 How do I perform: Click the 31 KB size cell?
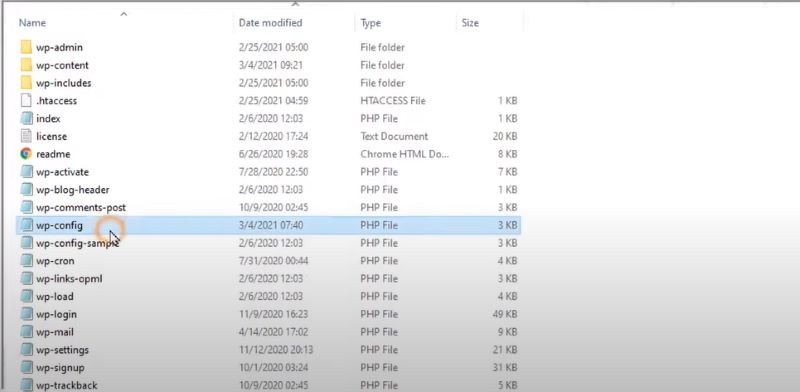click(505, 368)
